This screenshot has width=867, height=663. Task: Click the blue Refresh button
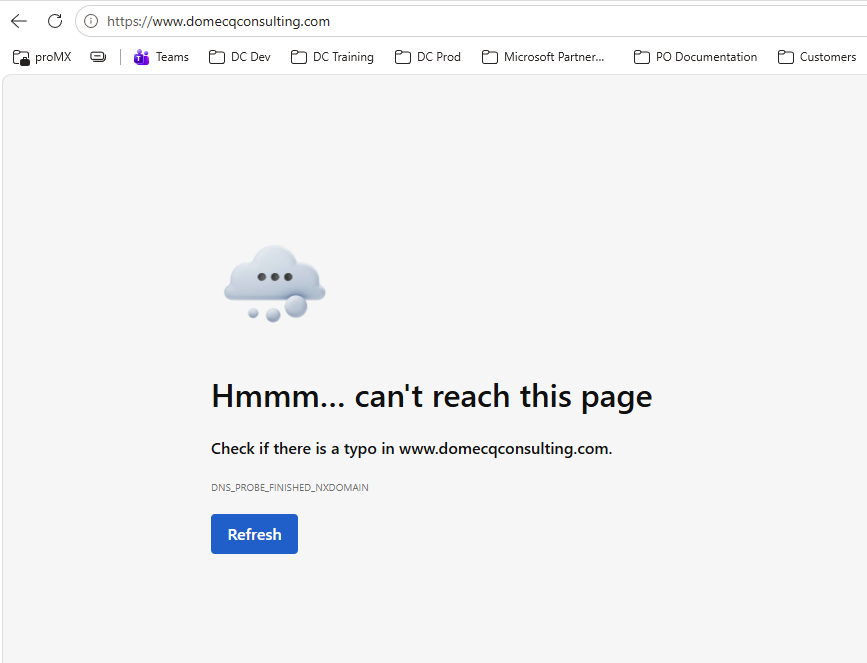click(x=254, y=534)
